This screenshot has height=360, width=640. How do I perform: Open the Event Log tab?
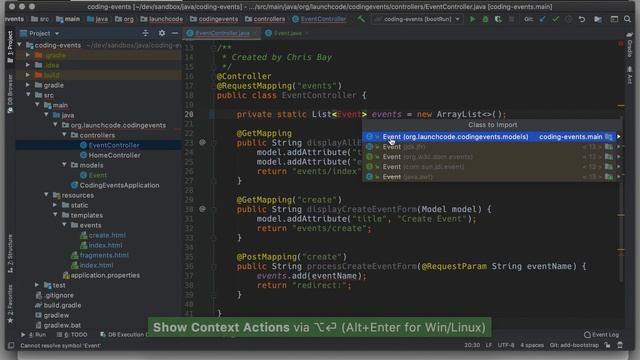point(602,335)
